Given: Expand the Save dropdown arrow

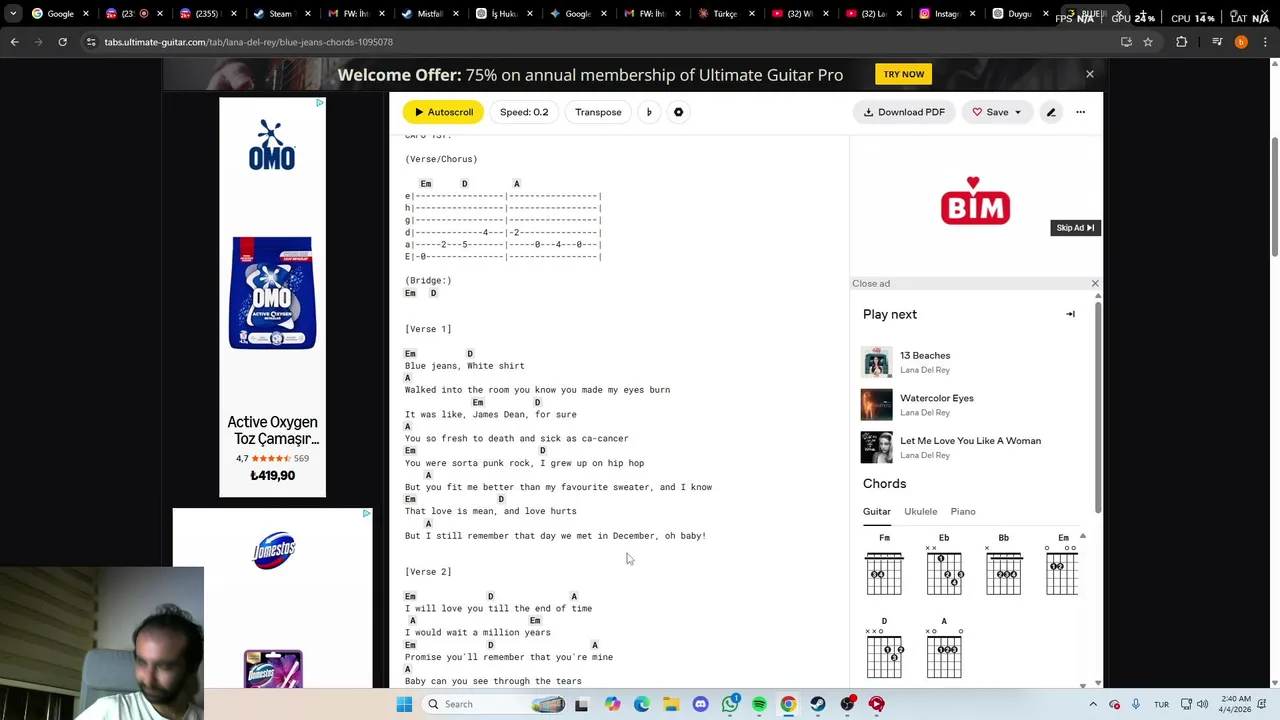Looking at the screenshot, I should [x=1018, y=112].
